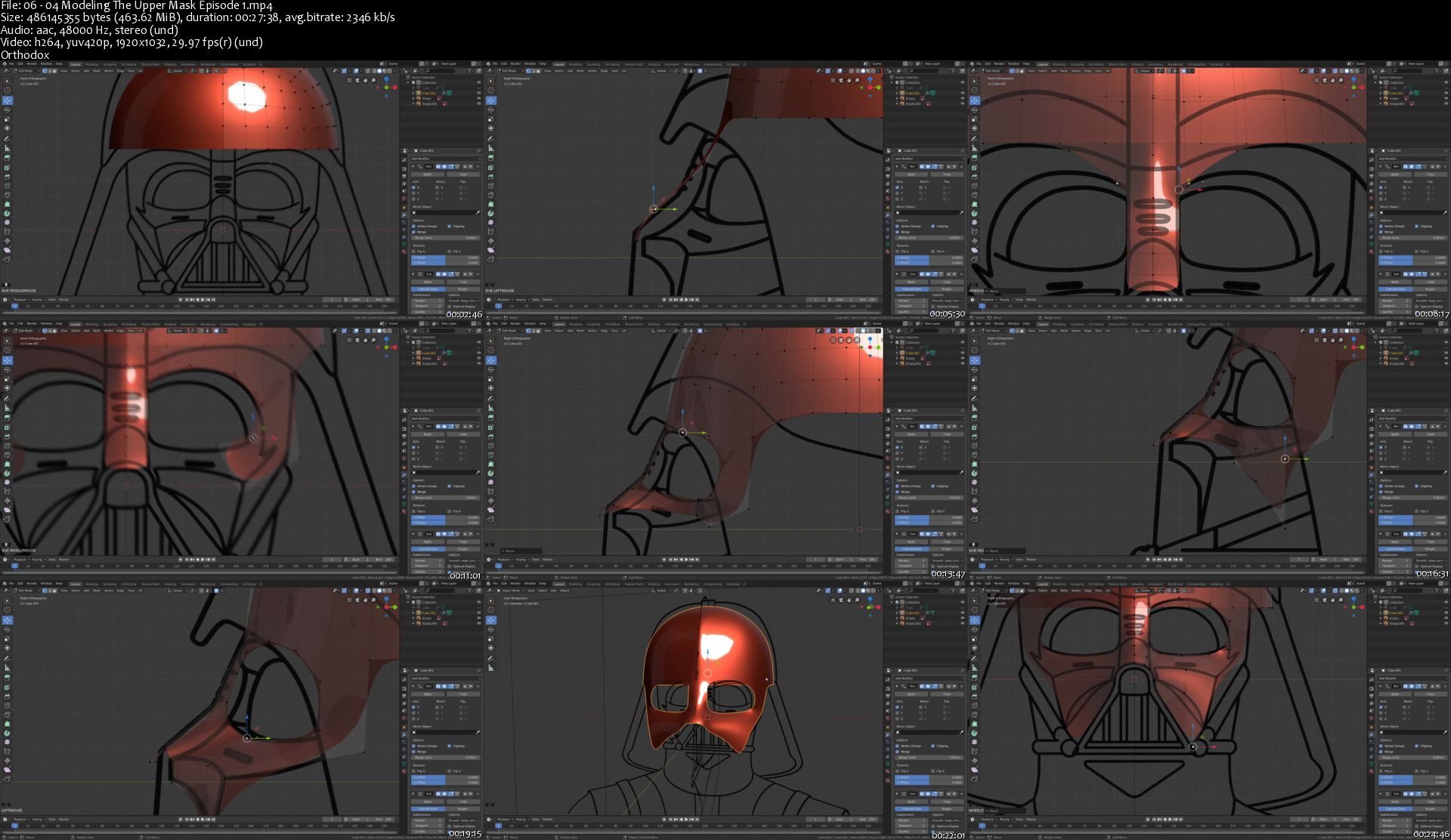Image resolution: width=1451 pixels, height=840 pixels.
Task: Expand the Collection tree row in 00:02:46 frame
Action: 408,82
